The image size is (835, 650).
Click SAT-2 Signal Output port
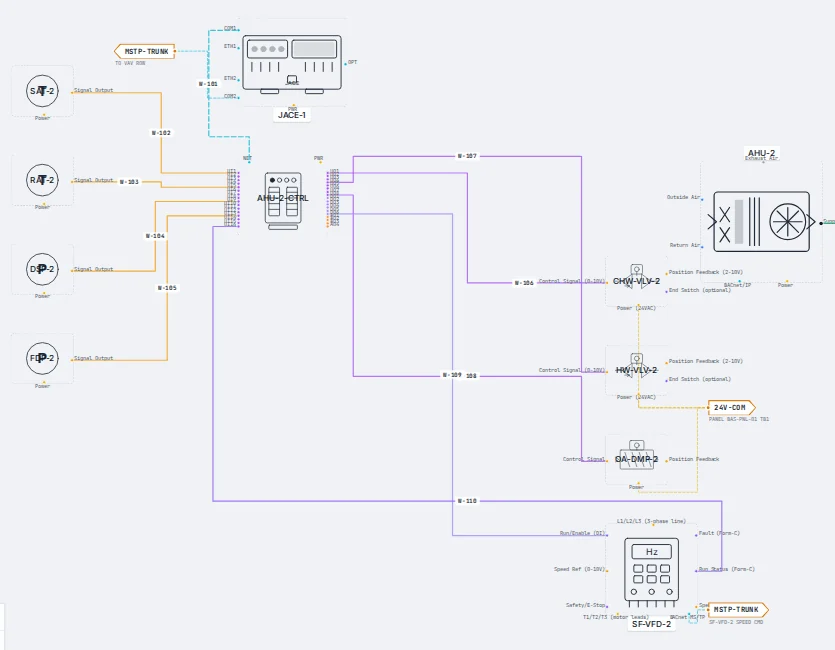(x=72, y=92)
